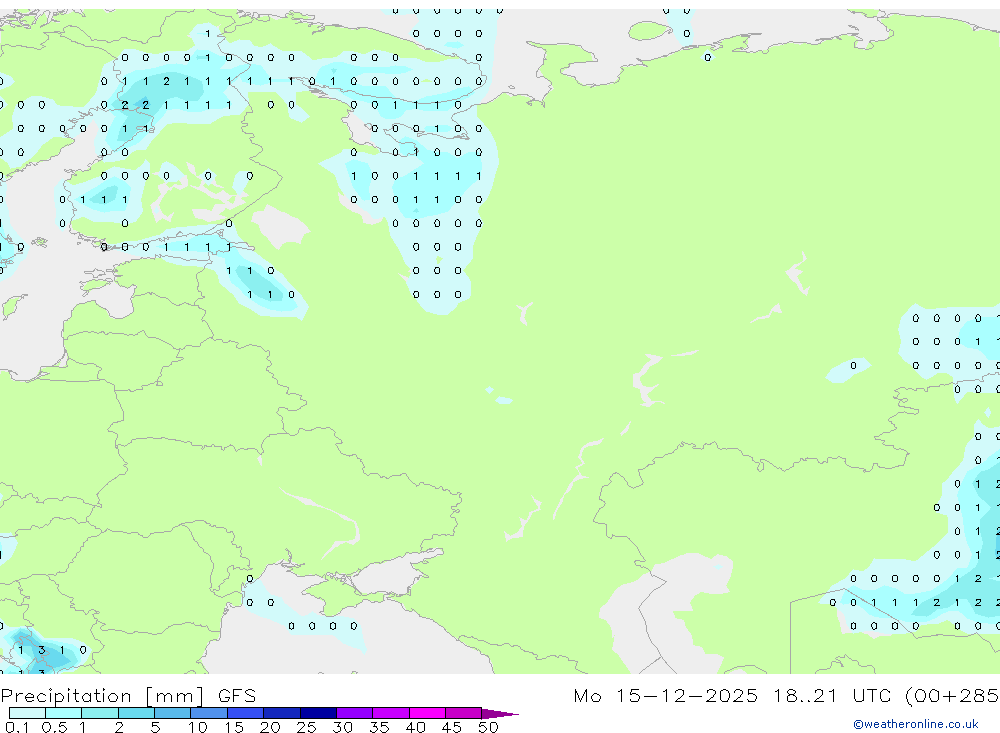Select the "UTC" label
1000x733 pixels.
[871, 696]
